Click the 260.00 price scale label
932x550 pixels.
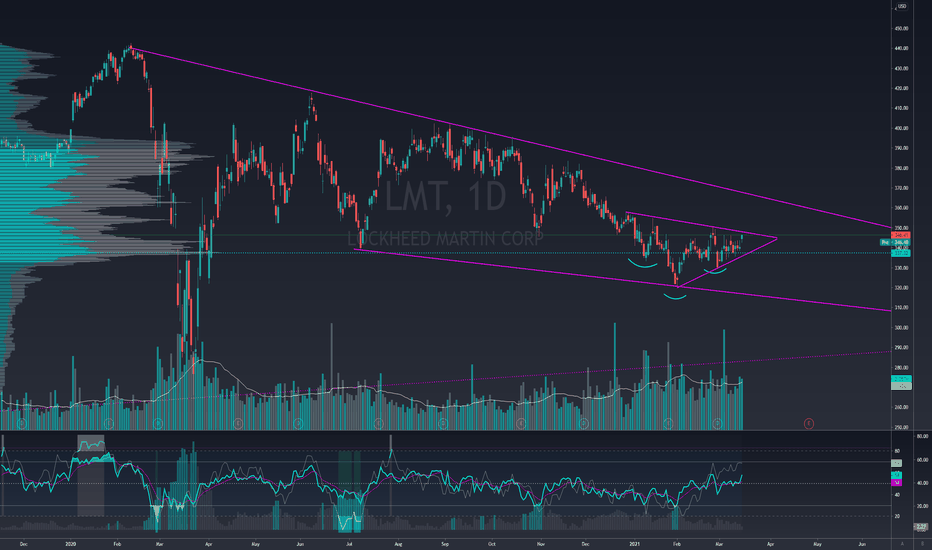901,407
